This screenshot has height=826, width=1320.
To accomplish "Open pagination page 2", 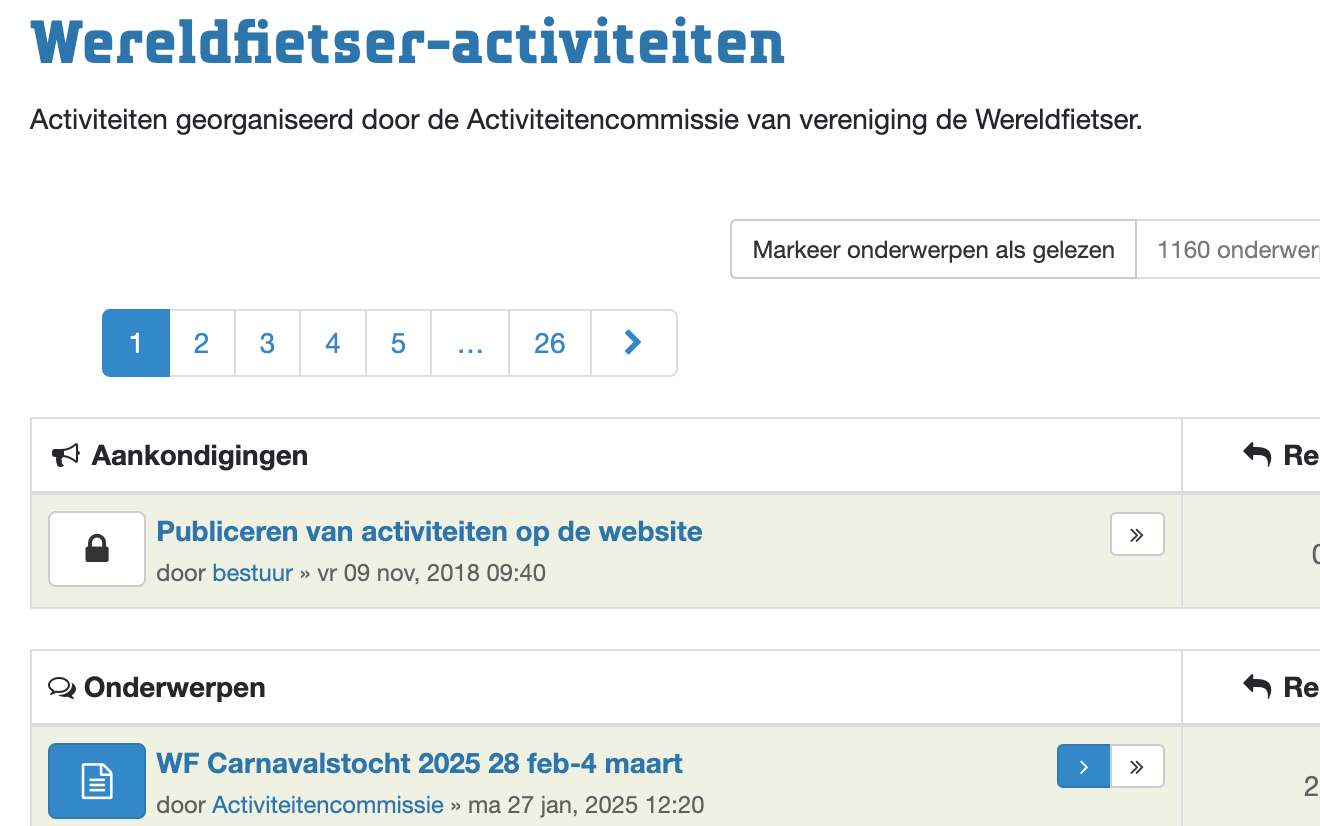I will point(202,343).
